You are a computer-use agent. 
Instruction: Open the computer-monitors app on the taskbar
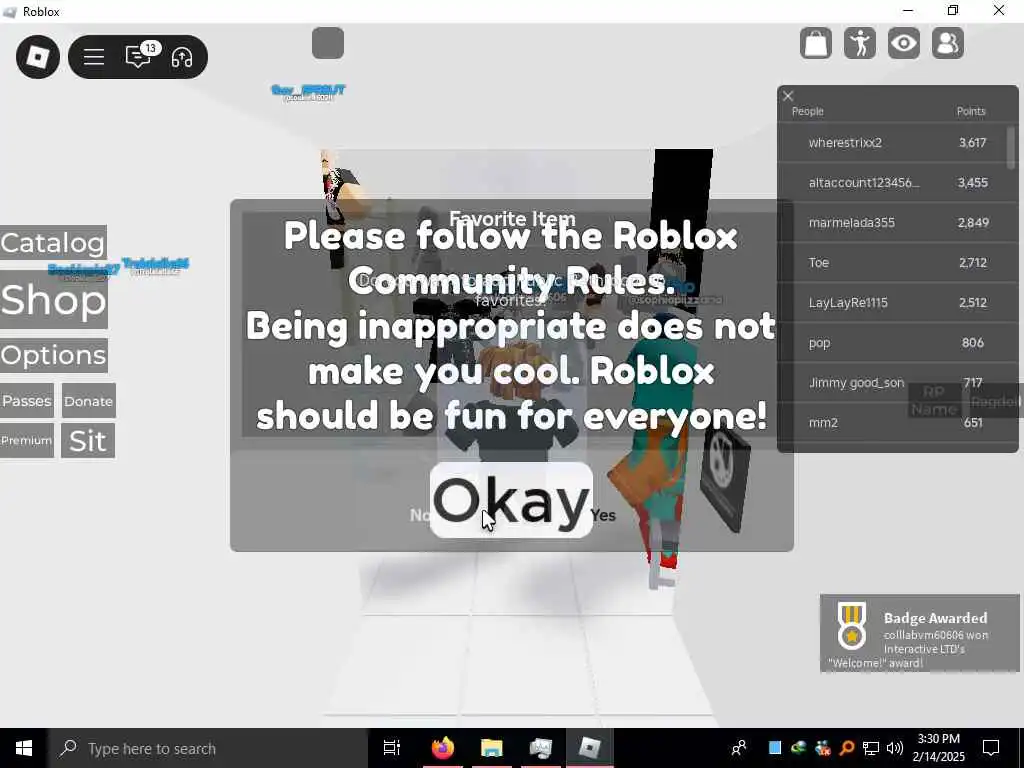click(541, 748)
